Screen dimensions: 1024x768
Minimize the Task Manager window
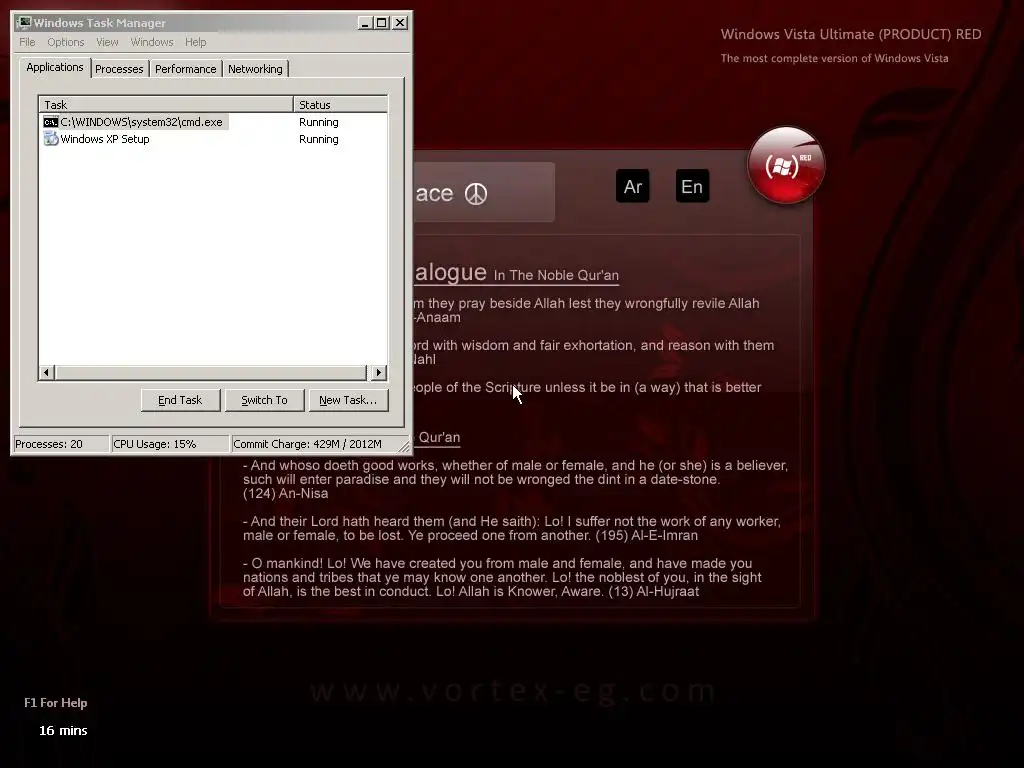pos(365,23)
